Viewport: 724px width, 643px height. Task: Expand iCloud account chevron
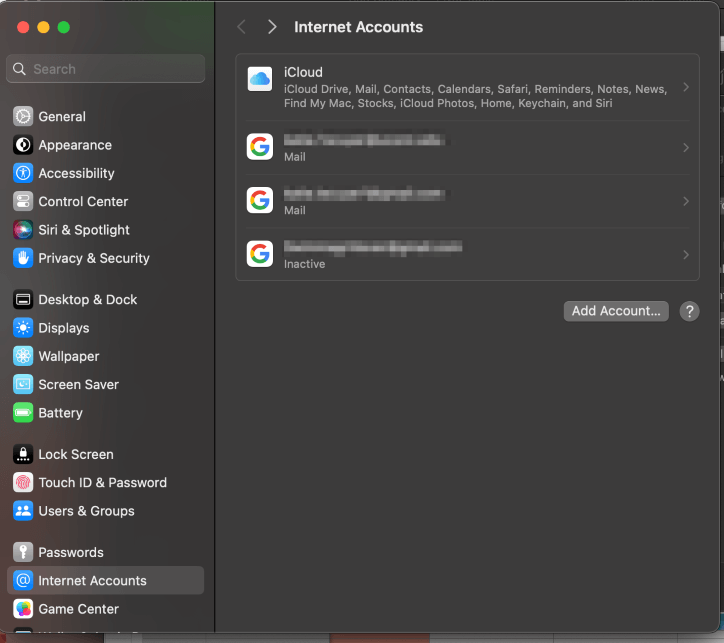point(686,87)
